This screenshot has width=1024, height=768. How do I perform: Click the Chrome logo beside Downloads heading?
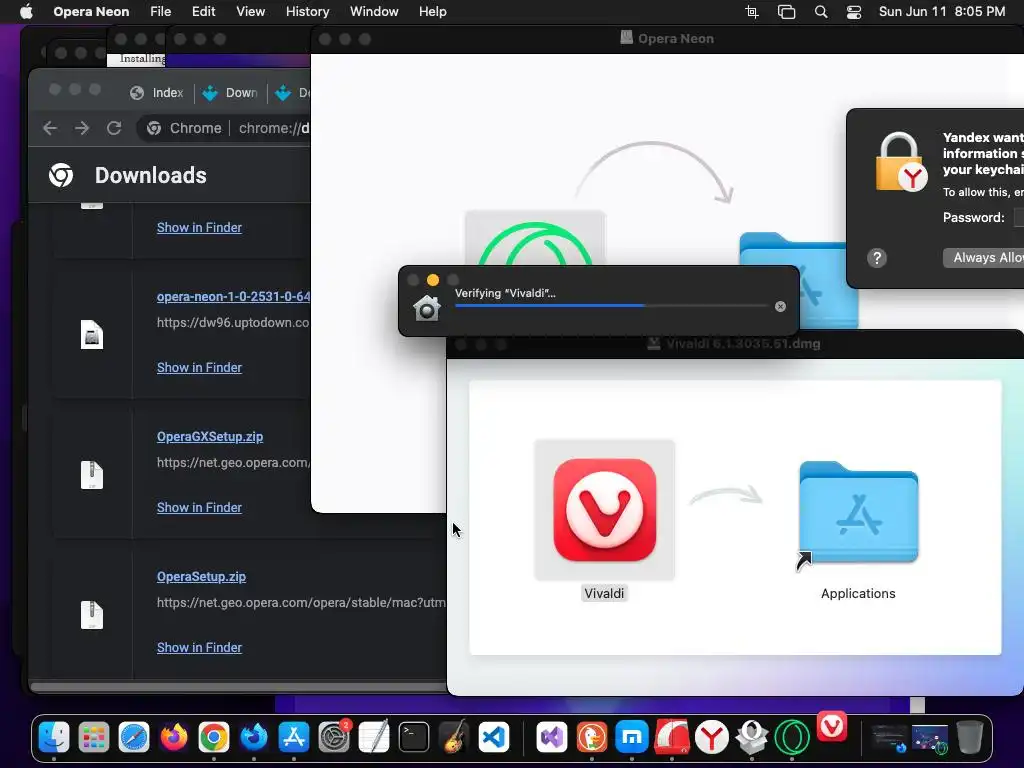pyautogui.click(x=61, y=175)
